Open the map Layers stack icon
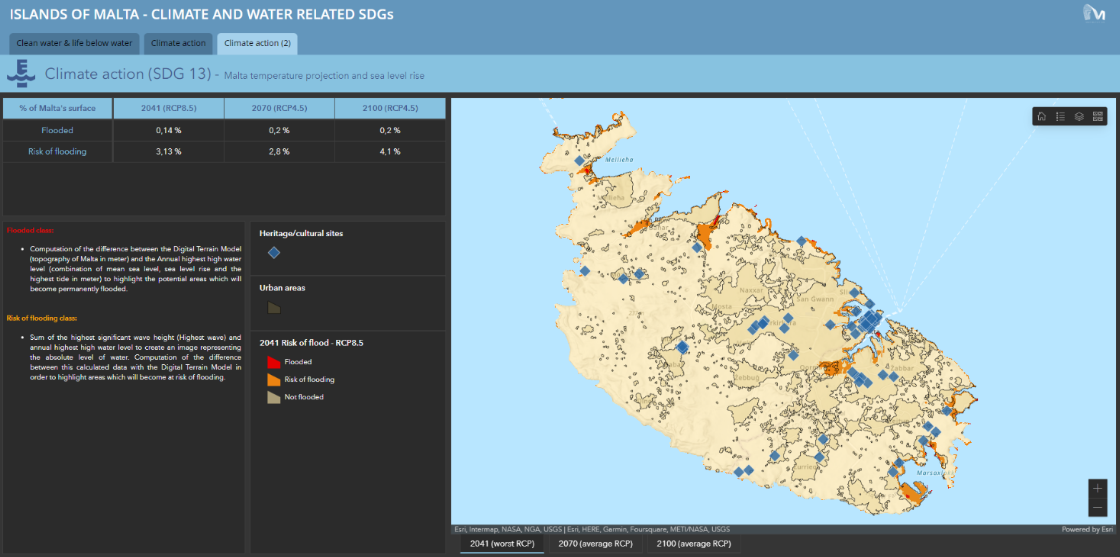Viewport: 1120px width, 557px height. click(x=1079, y=116)
